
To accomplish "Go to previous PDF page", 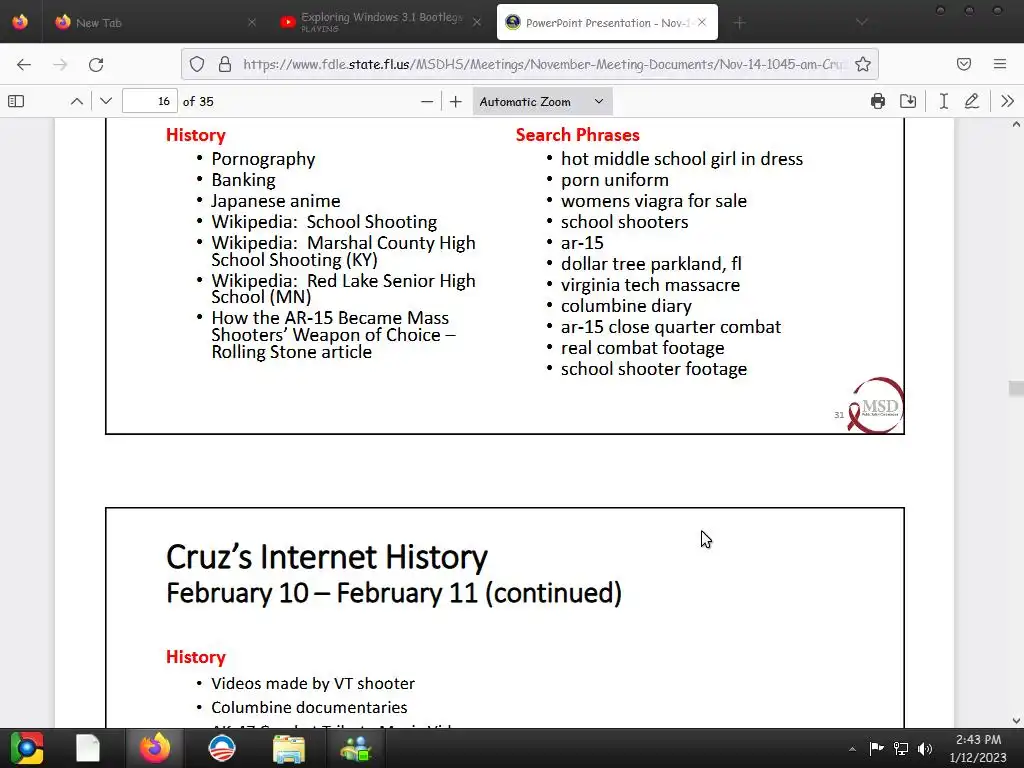I will click(x=76, y=101).
